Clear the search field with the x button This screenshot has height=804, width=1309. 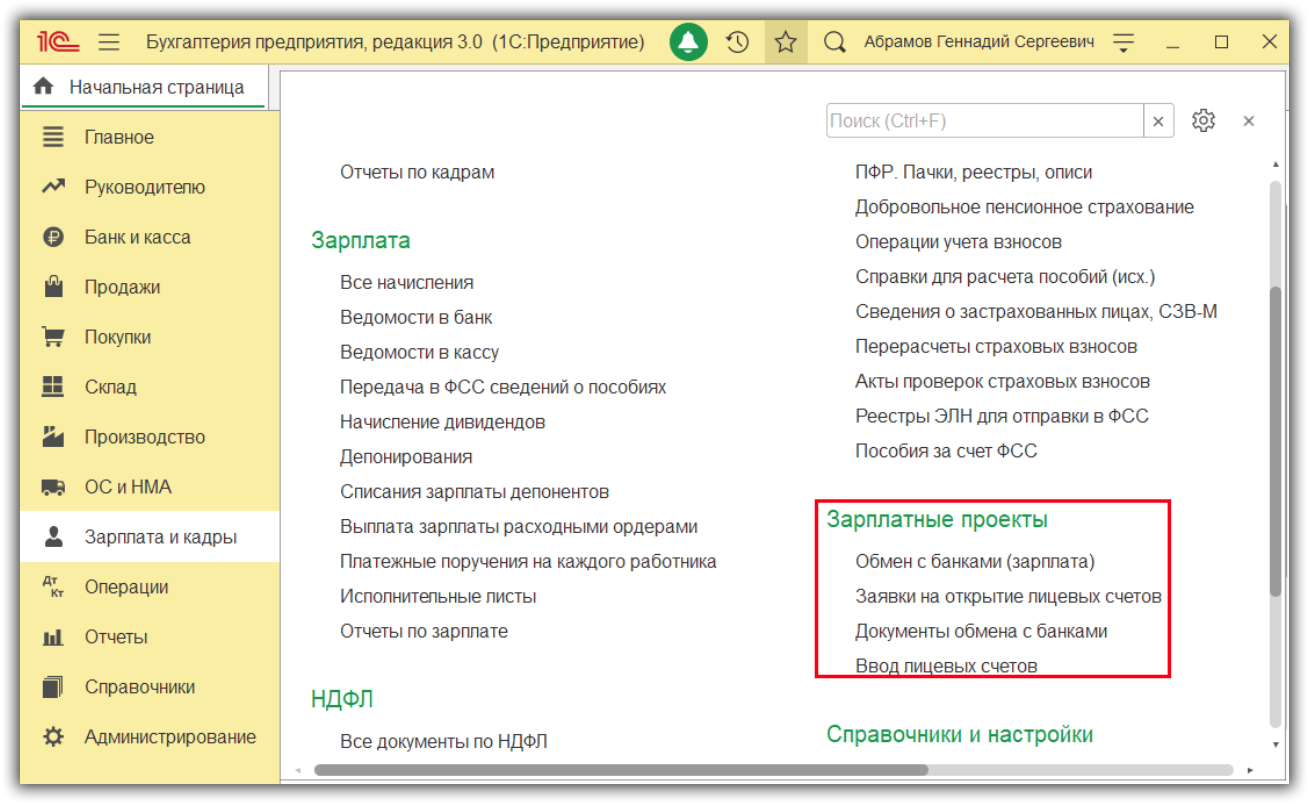pos(1158,121)
